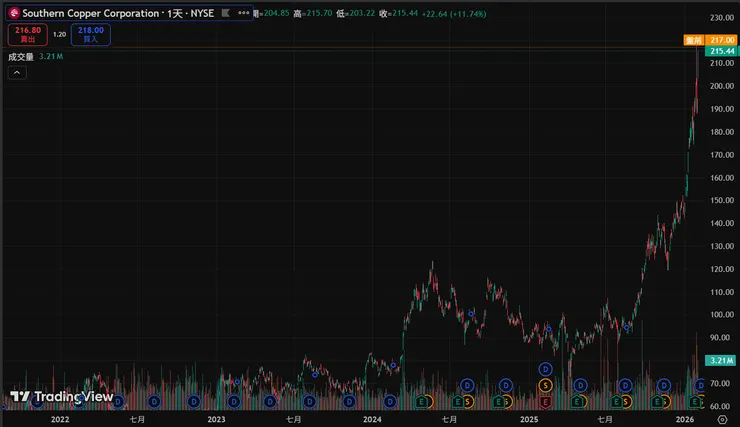
Task: Click the green 3.21M volume axis label
Action: [x=721, y=360]
